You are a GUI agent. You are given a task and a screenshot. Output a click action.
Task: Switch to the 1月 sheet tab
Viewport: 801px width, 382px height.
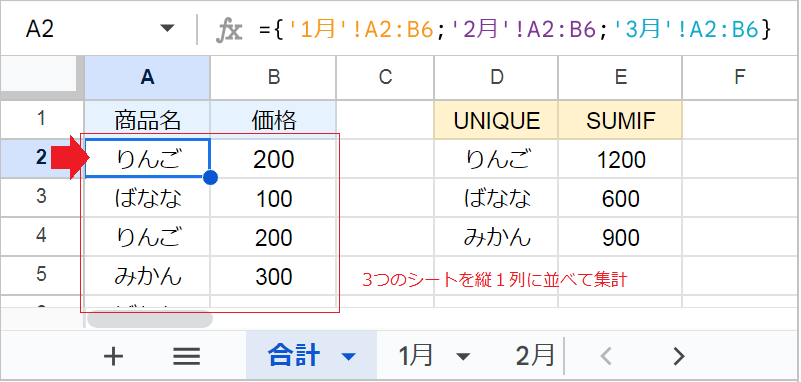(x=416, y=355)
